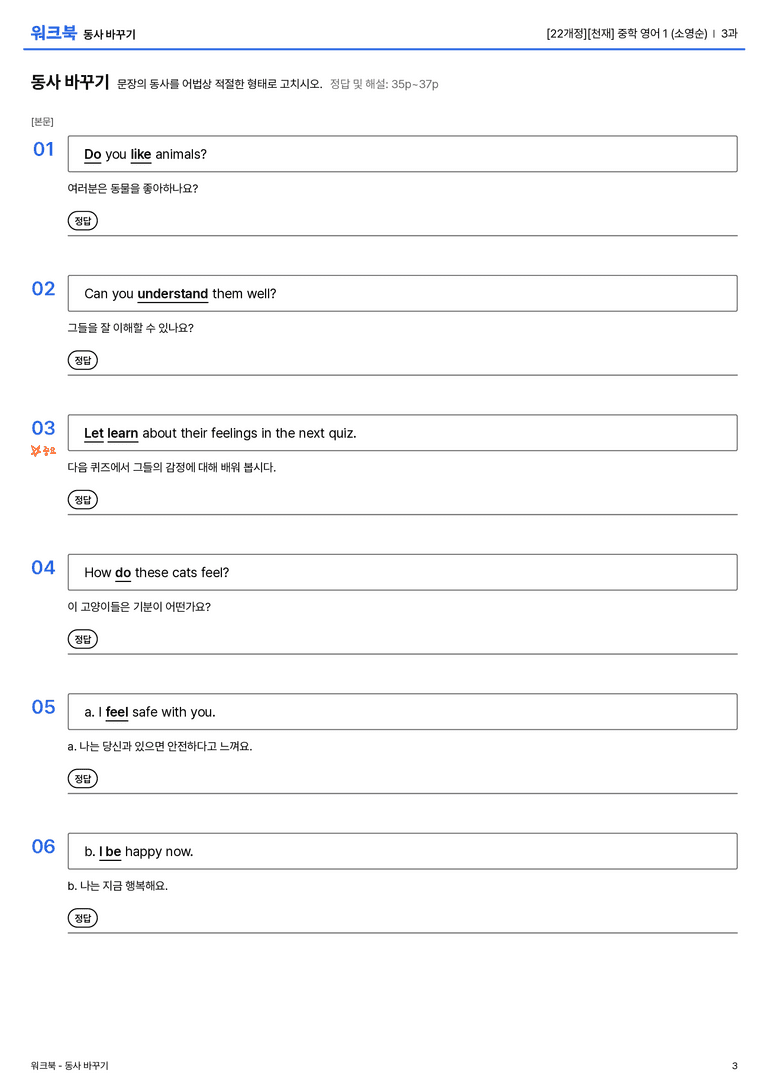Click the underlined 'I be' in question 06
The height and width of the screenshot is (1087, 768).
click(x=110, y=851)
